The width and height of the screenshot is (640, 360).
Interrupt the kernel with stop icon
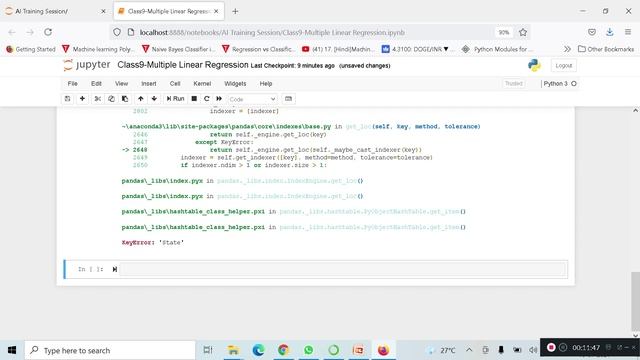tap(194, 99)
